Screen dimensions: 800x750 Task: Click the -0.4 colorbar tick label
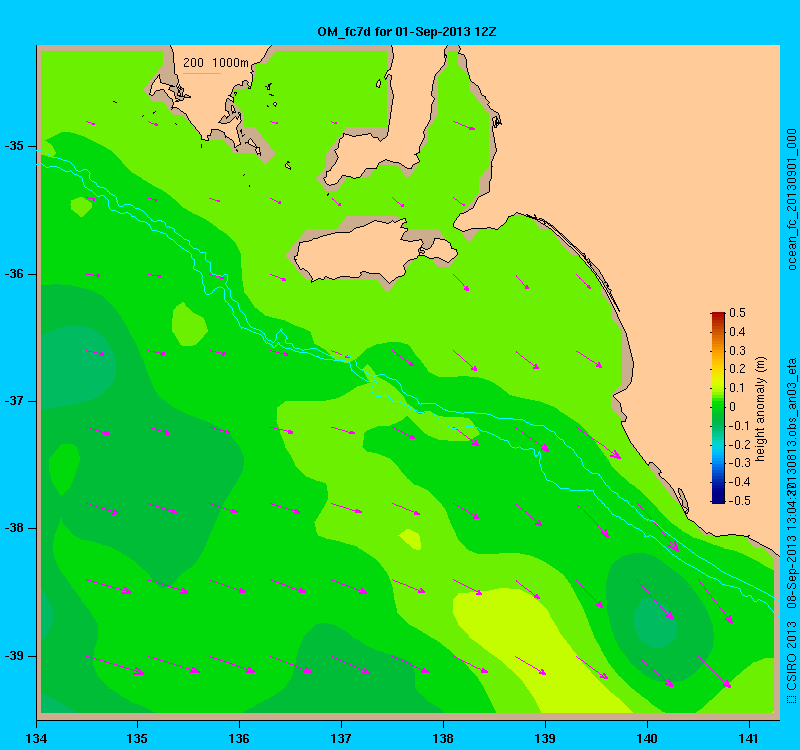(x=738, y=482)
